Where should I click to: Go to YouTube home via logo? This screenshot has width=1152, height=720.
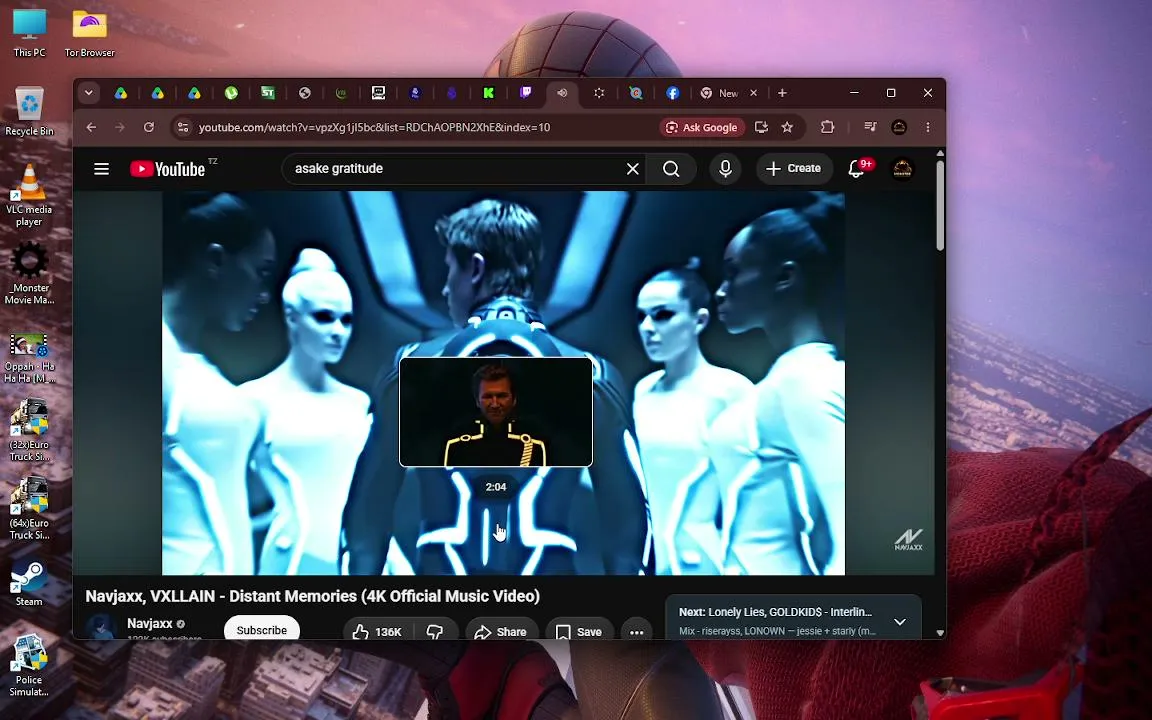point(168,169)
